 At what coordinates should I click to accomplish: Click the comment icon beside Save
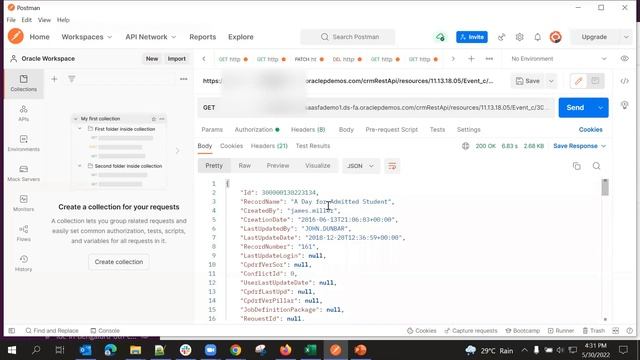(595, 81)
